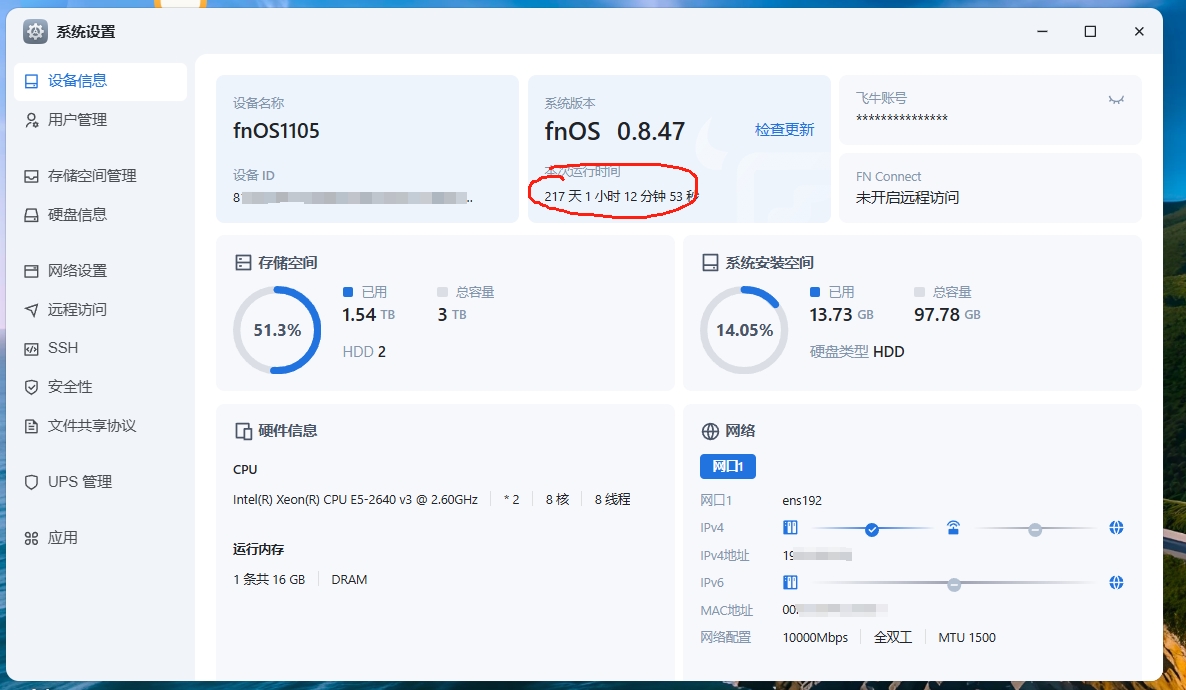This screenshot has width=1186, height=690.
Task: Click the 检查更新 link to check updates
Action: coord(784,129)
